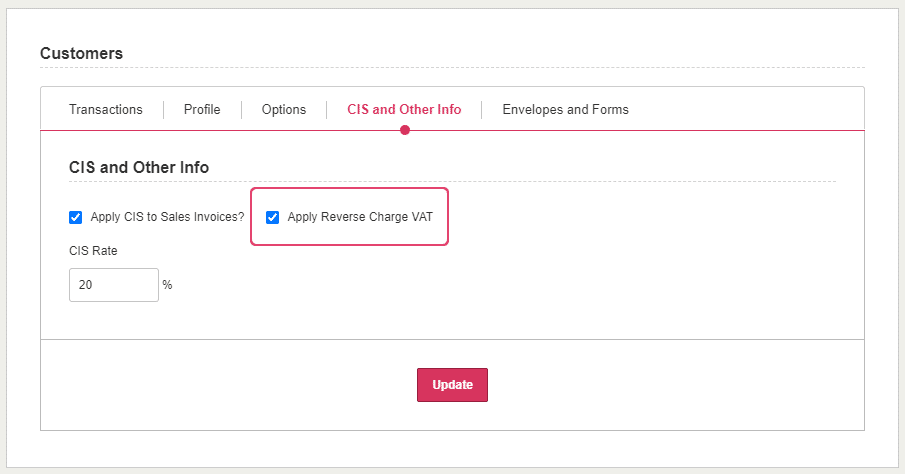Click the 'Apply Reverse Charge VAT' label text
Viewport: 905px width, 474px height.
pyautogui.click(x=360, y=217)
